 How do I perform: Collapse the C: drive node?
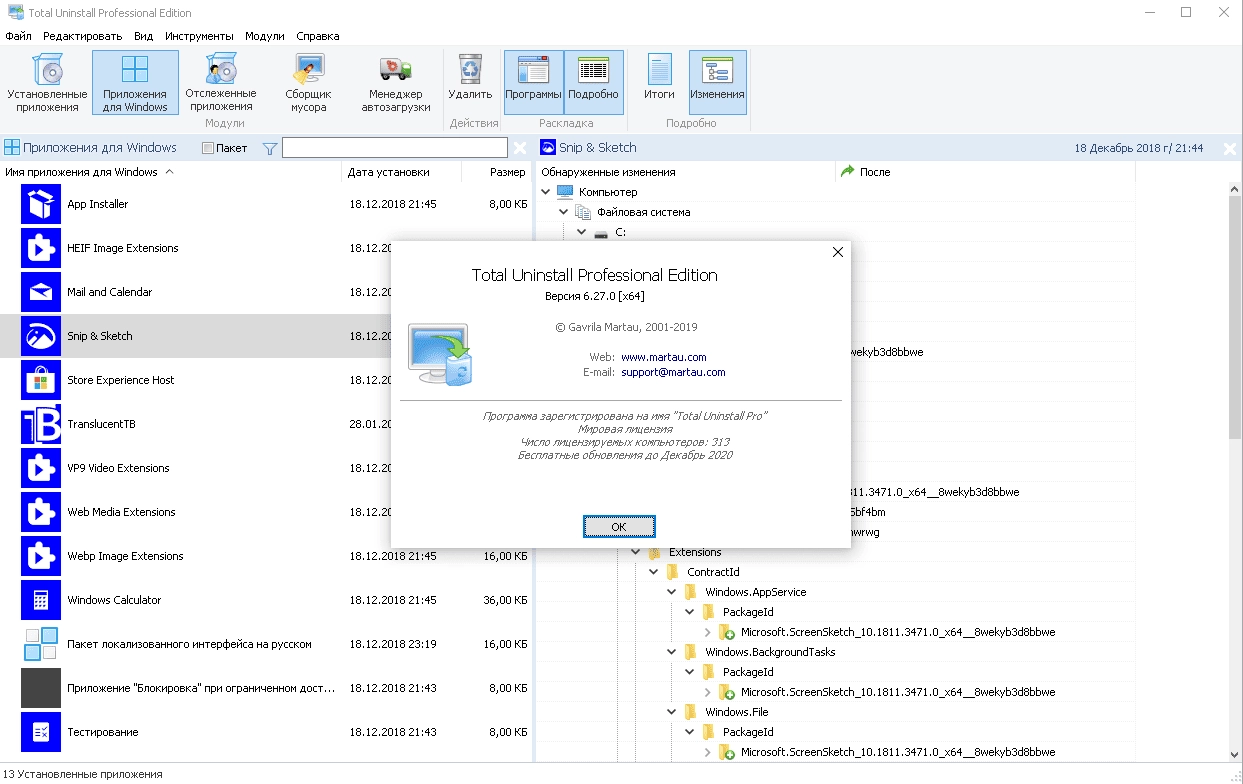click(582, 232)
